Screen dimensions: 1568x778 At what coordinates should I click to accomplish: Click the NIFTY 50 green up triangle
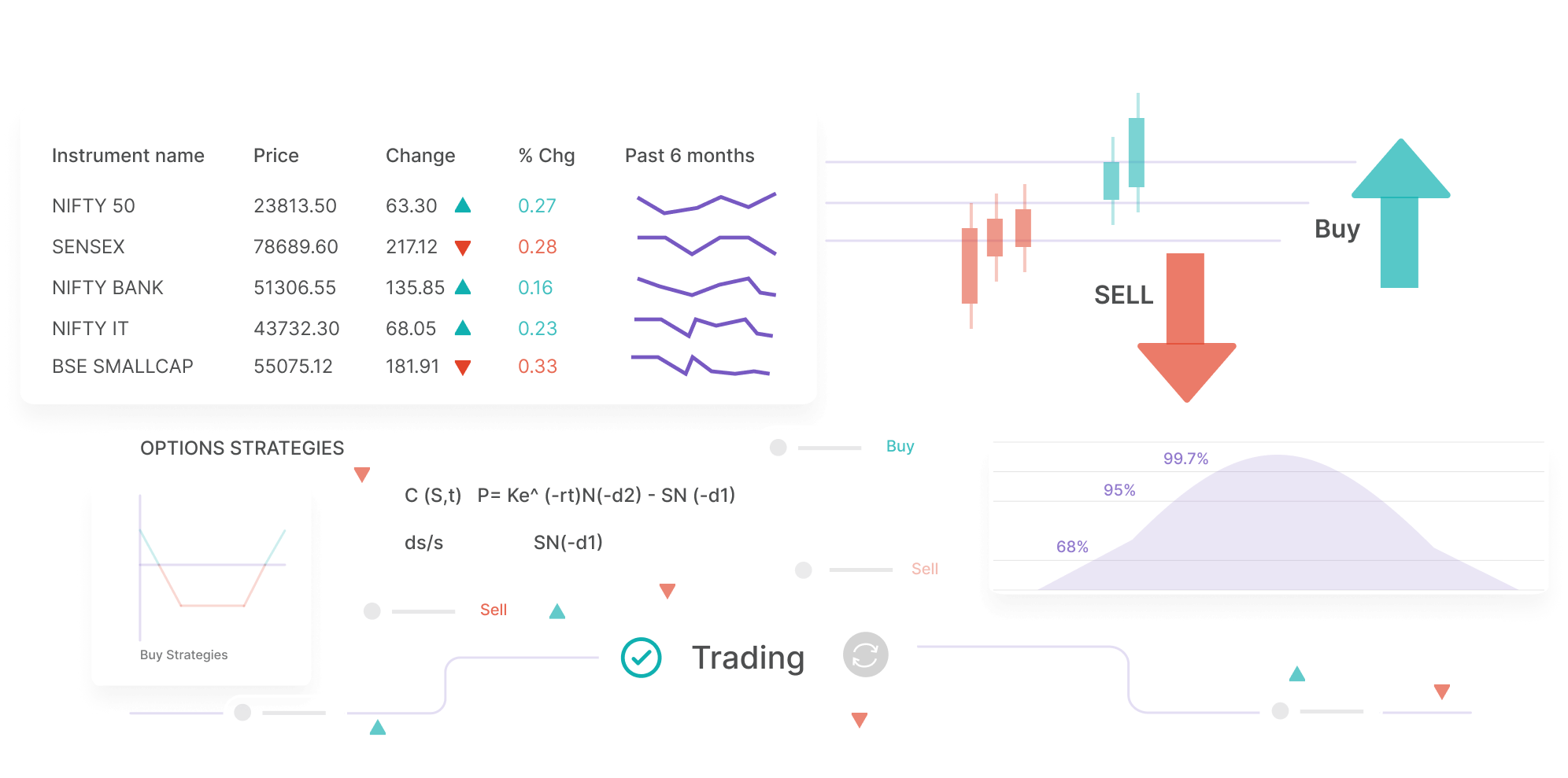(463, 205)
